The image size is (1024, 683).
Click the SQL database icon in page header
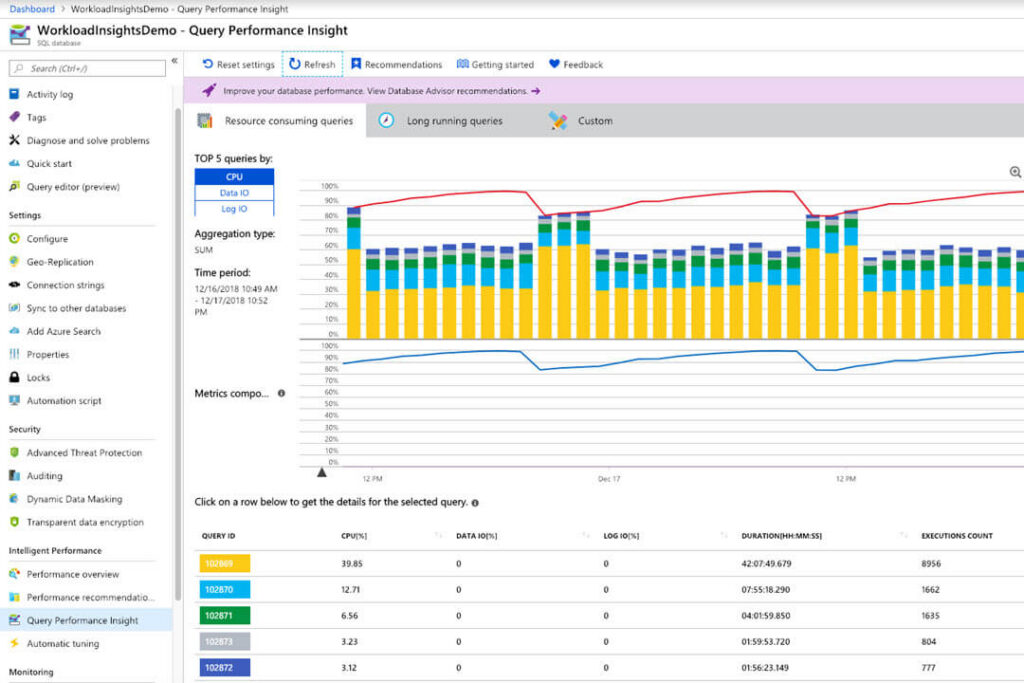click(20, 34)
